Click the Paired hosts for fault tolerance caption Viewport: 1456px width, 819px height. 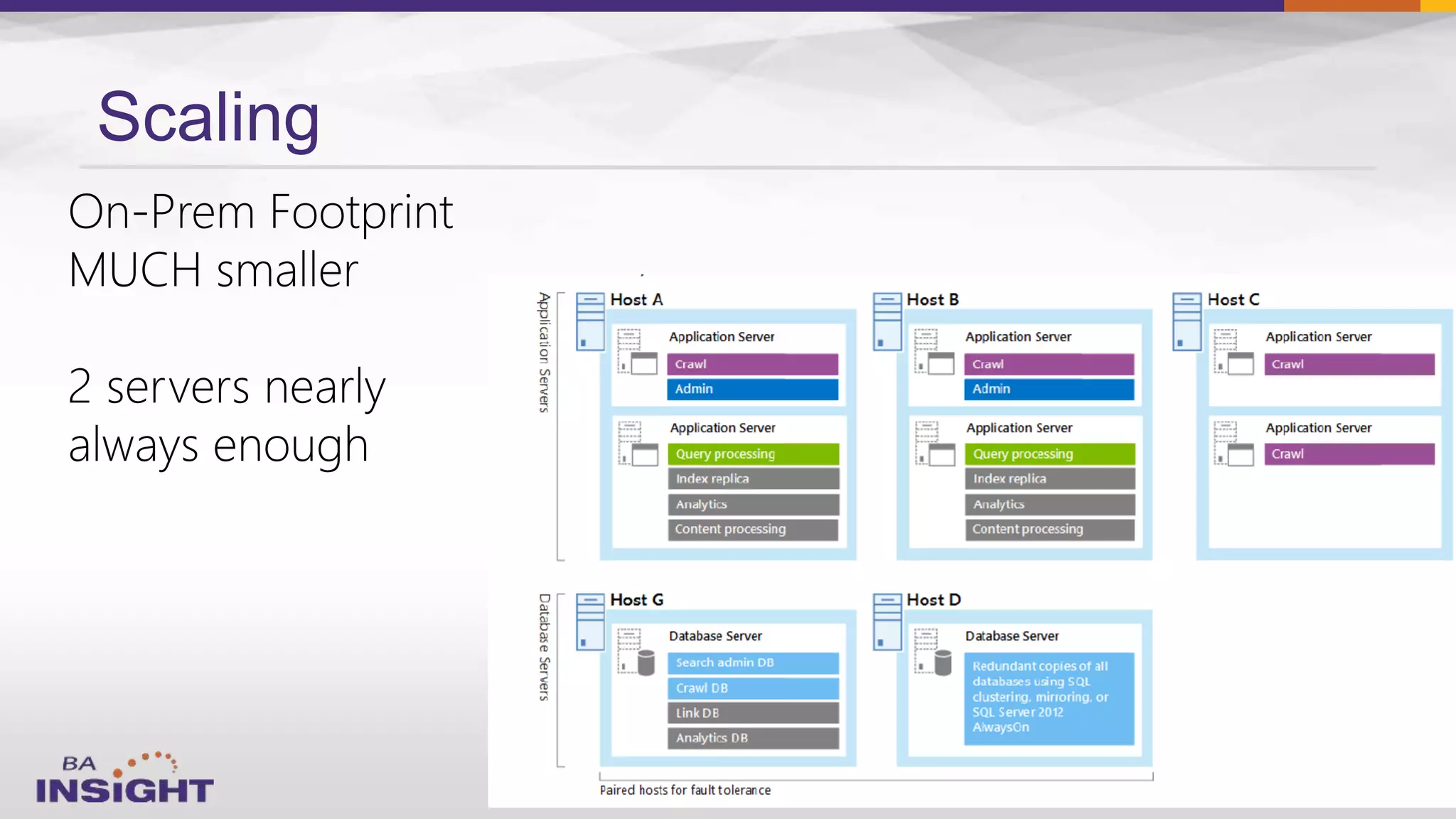pos(685,790)
